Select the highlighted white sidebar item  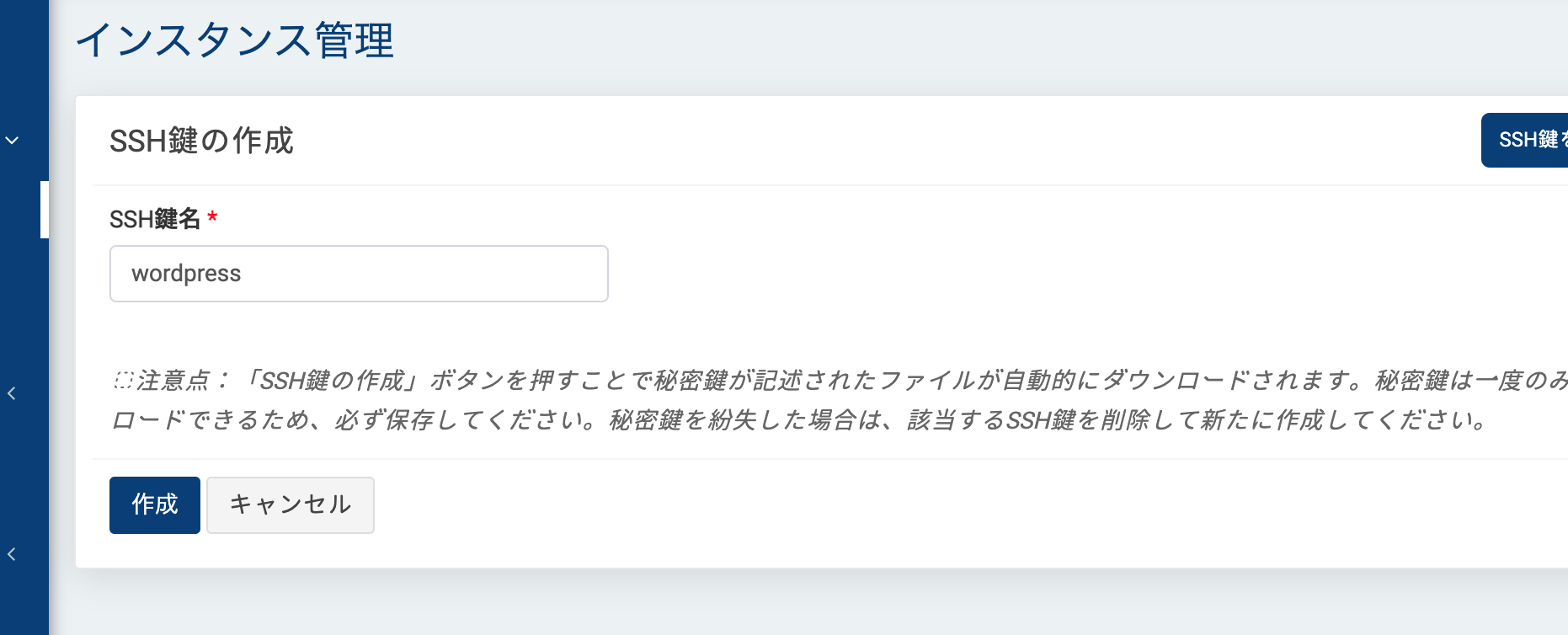pyautogui.click(x=42, y=209)
